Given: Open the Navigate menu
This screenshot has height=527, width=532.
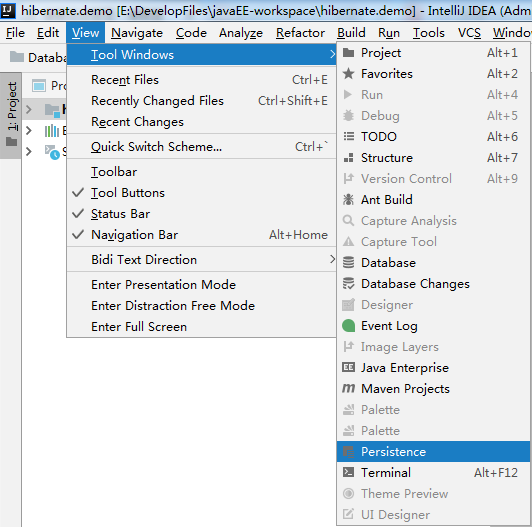Looking at the screenshot, I should pyautogui.click(x=137, y=33).
